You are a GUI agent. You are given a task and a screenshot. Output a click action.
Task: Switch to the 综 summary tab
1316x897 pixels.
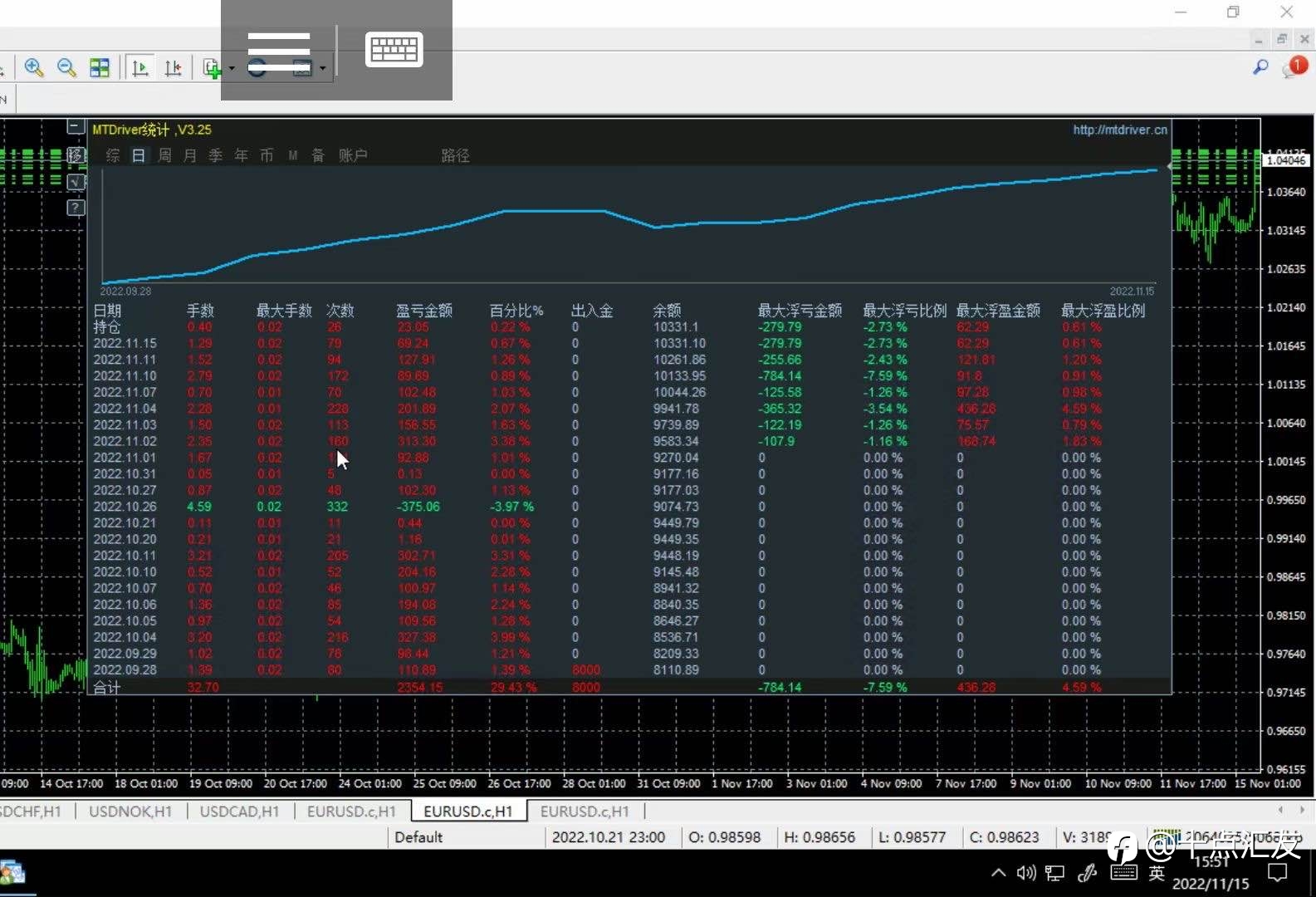pos(113,155)
